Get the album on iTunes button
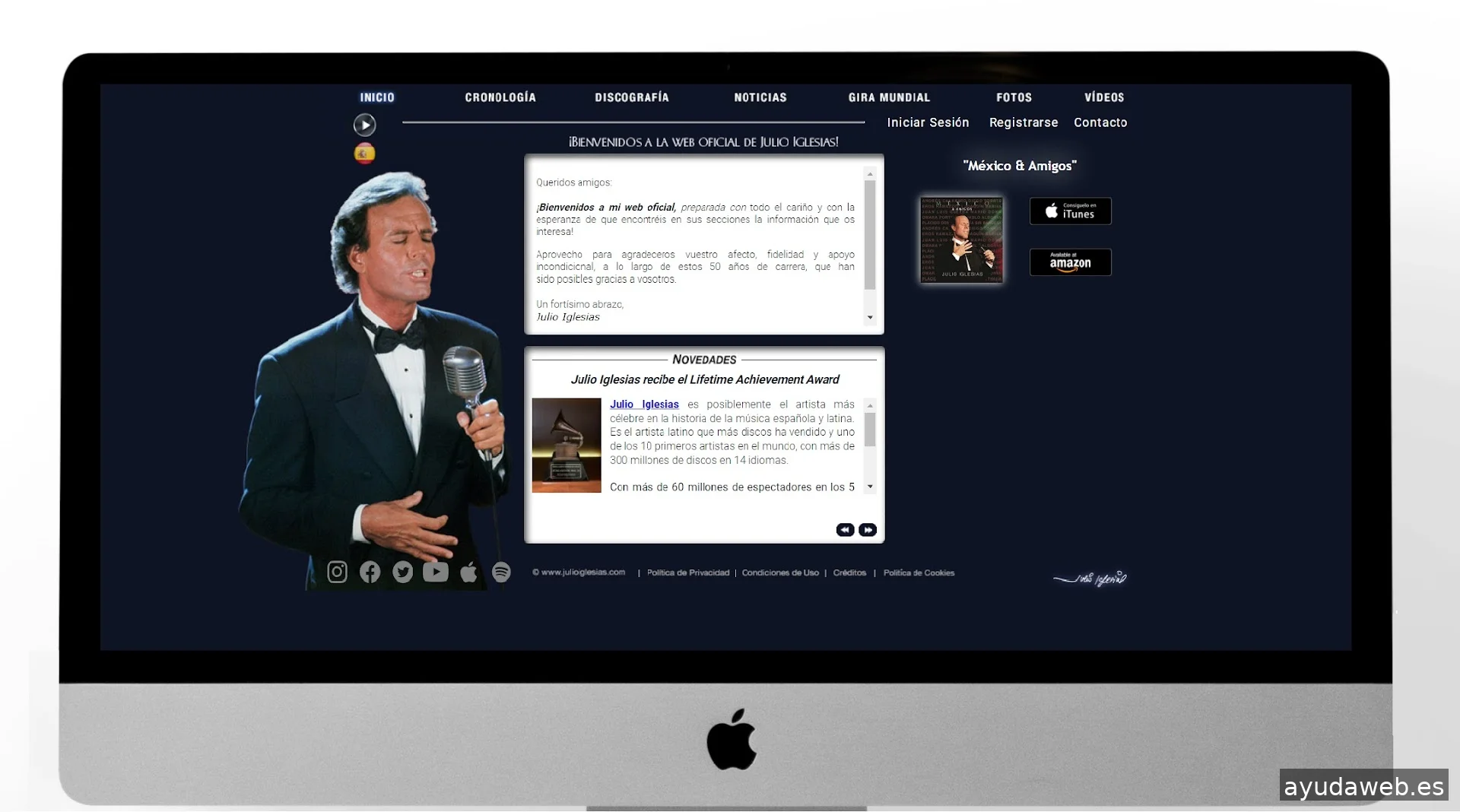Image resolution: width=1460 pixels, height=812 pixels. coord(1070,211)
